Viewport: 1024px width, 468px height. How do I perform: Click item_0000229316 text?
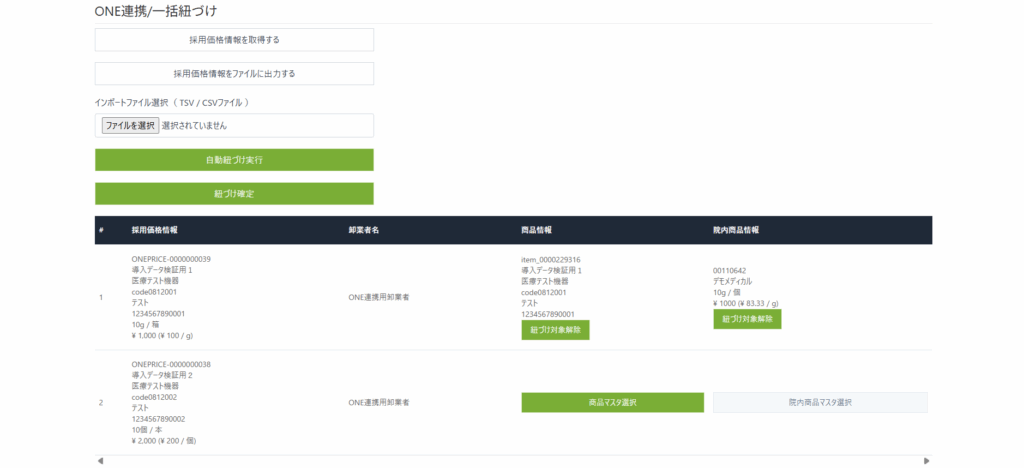551,259
